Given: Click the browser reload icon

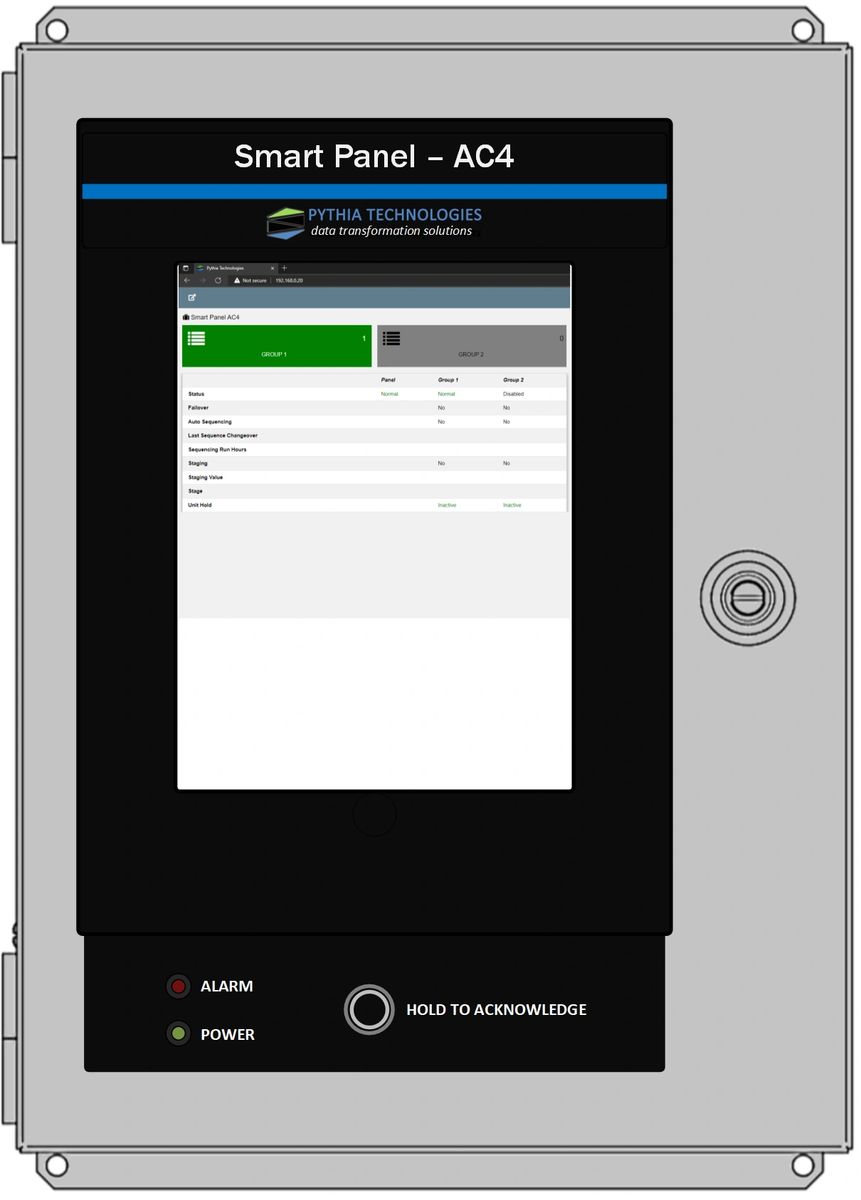Looking at the screenshot, I should click(218, 281).
